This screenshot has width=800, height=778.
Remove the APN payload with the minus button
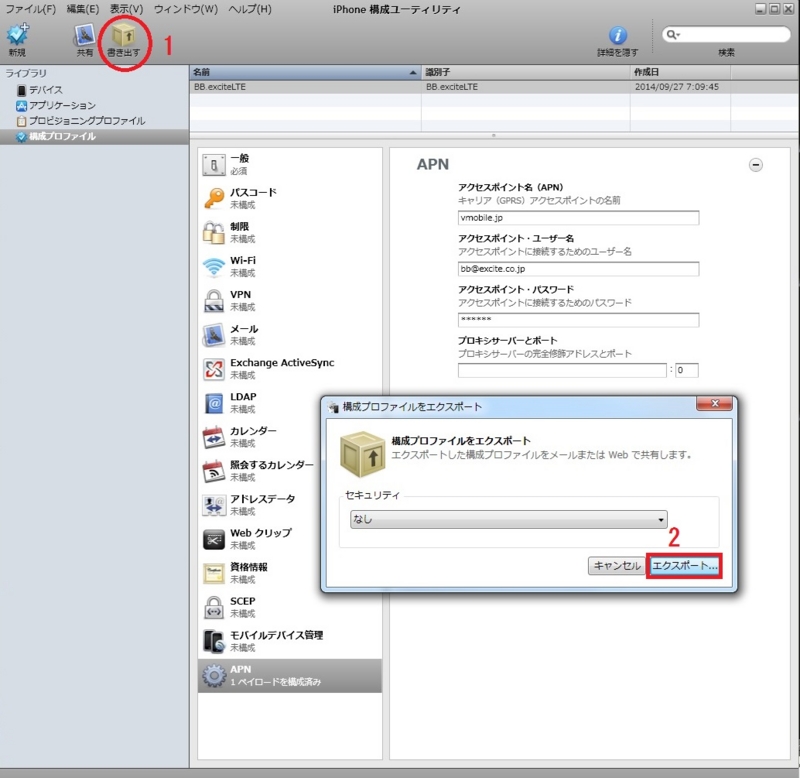[x=756, y=165]
